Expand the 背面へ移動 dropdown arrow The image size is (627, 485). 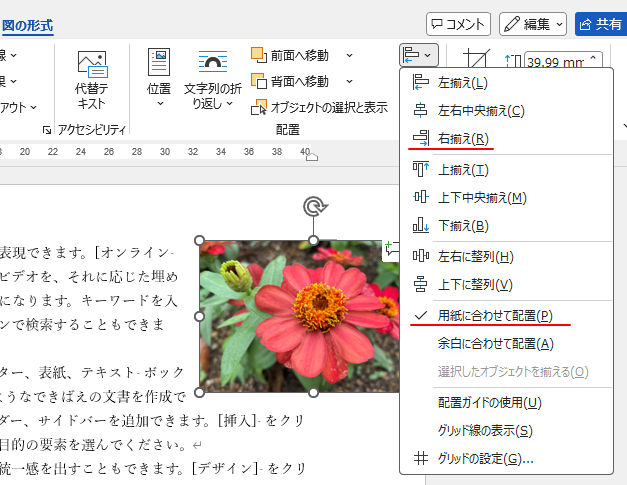pyautogui.click(x=349, y=81)
